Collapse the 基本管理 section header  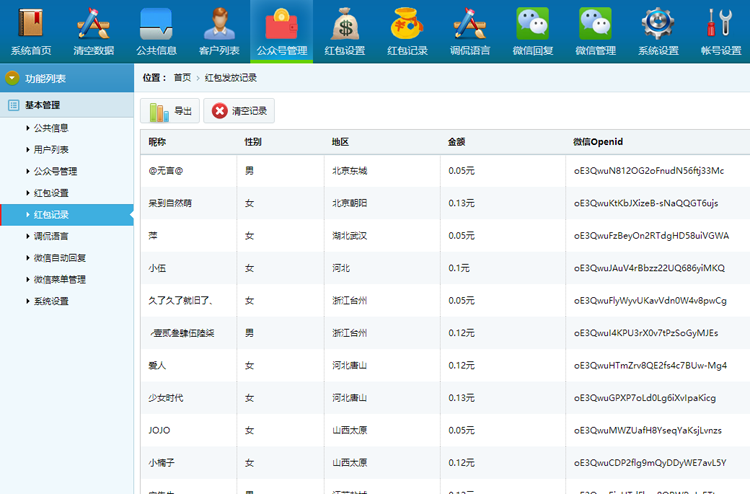coord(66,105)
